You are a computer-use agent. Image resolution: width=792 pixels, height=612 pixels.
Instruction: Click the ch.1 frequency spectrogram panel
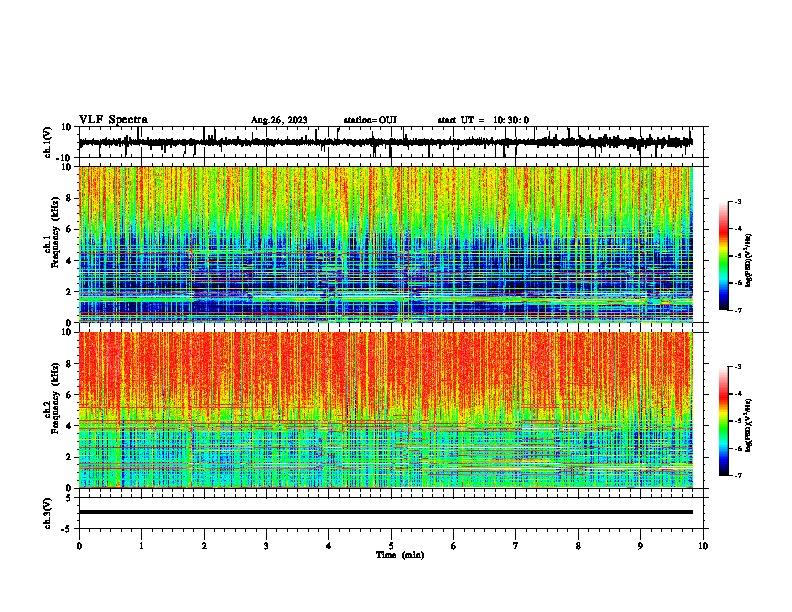(x=386, y=244)
